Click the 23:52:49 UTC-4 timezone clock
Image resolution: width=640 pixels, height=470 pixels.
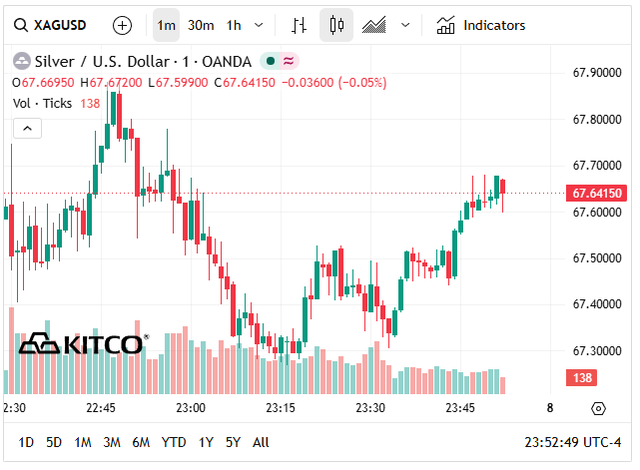(573, 442)
